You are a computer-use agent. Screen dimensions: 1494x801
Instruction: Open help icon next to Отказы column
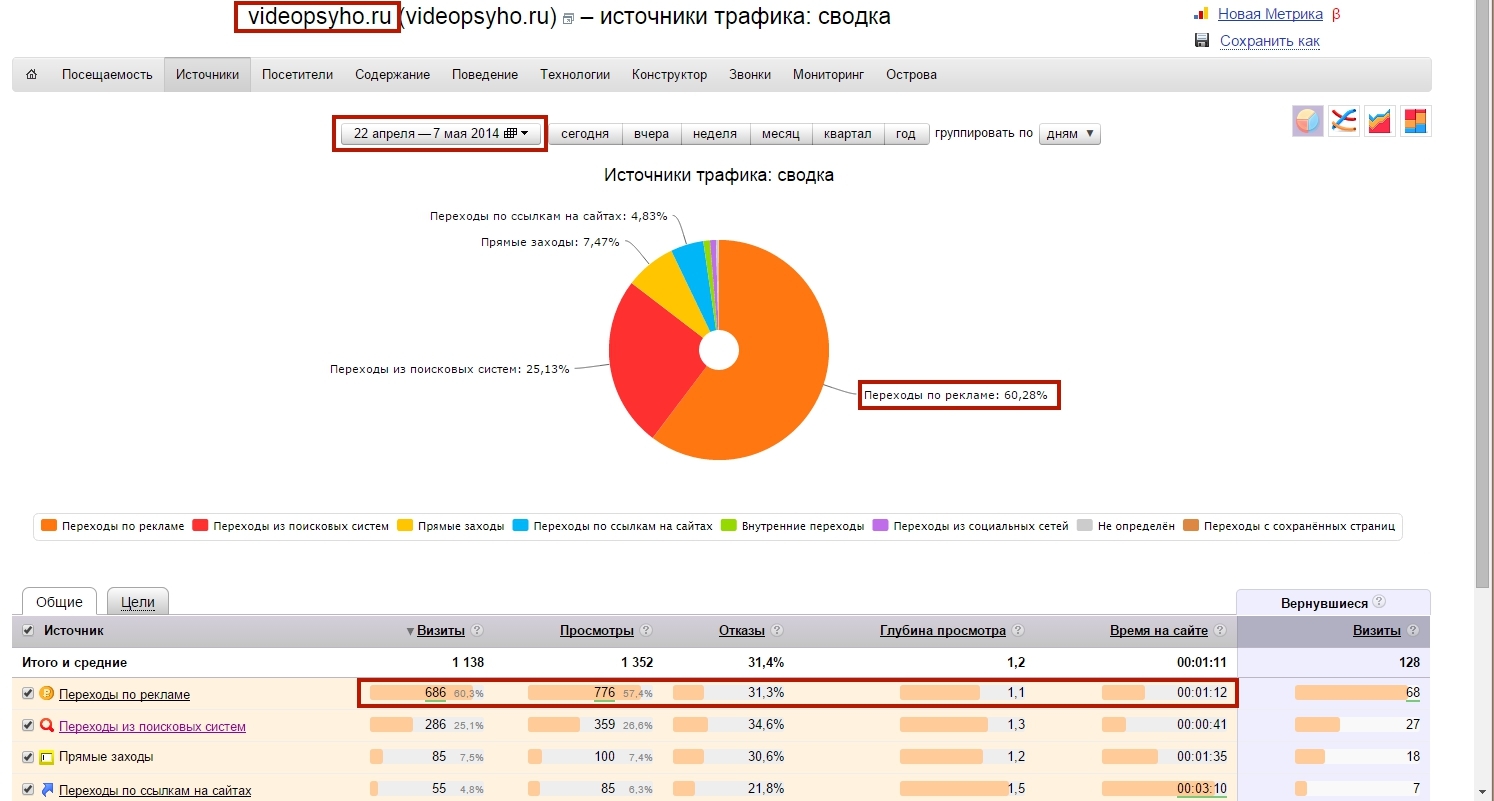[x=777, y=631]
